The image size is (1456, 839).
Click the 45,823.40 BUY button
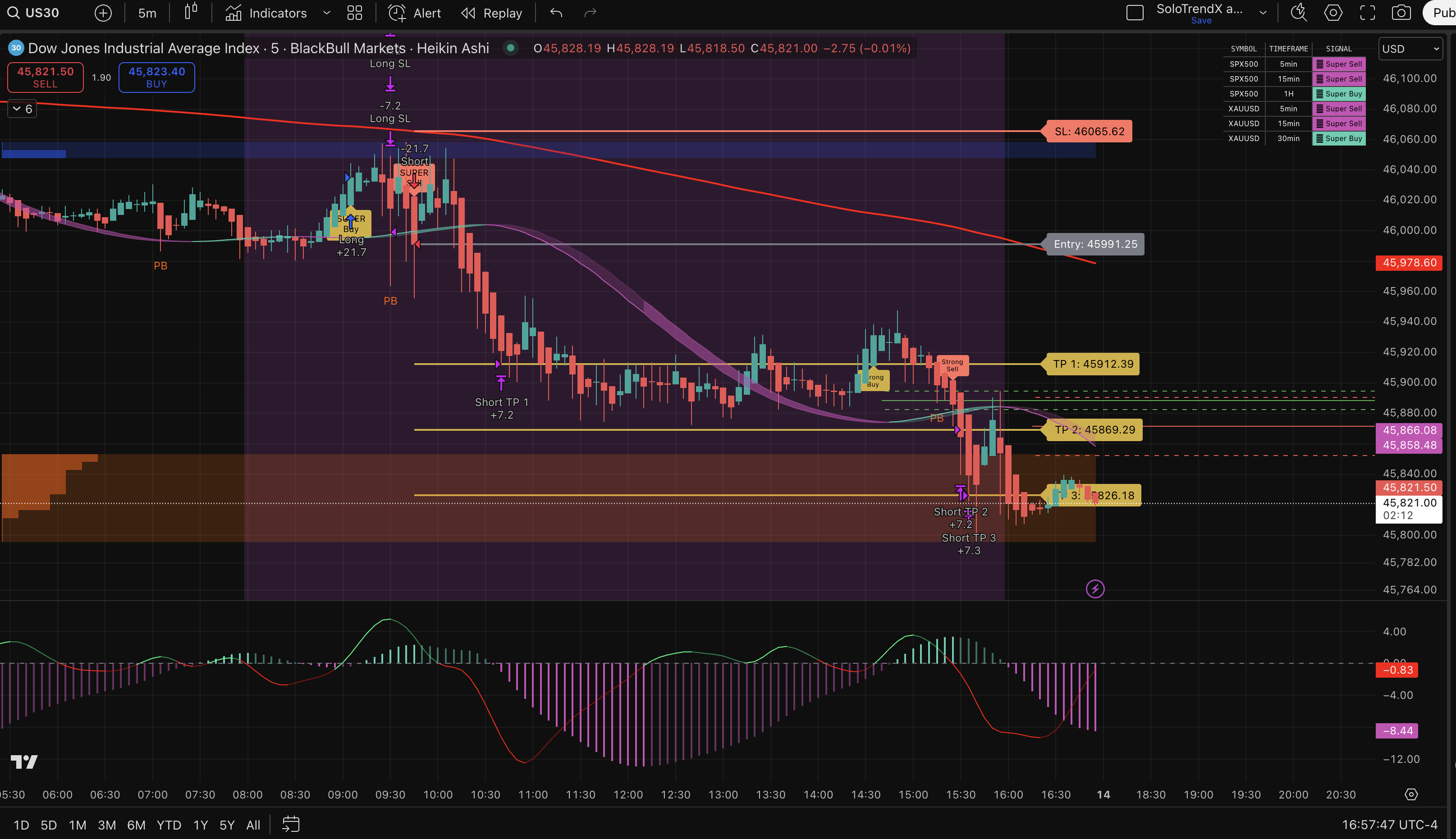pyautogui.click(x=156, y=77)
